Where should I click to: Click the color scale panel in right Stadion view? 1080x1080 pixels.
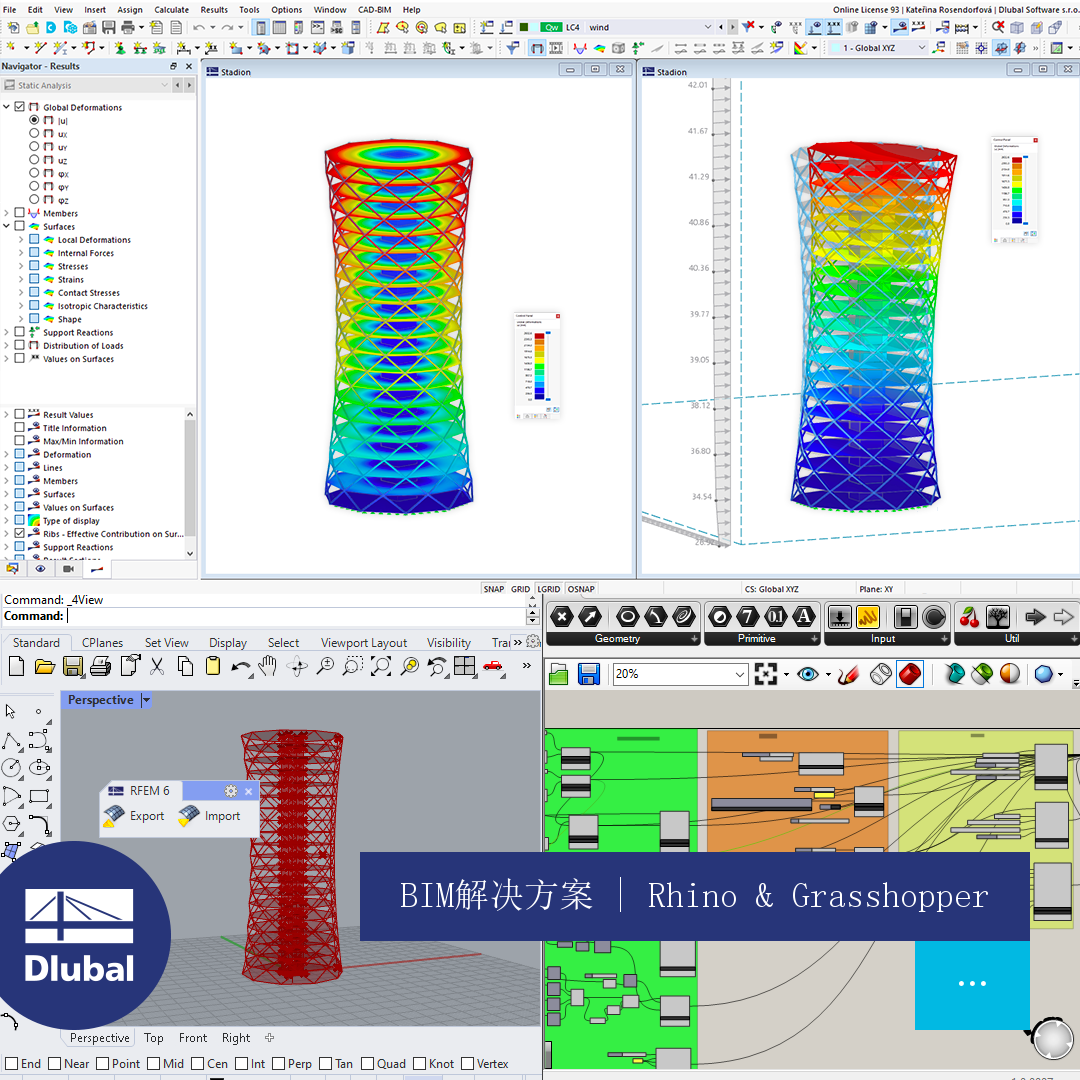(x=1015, y=190)
